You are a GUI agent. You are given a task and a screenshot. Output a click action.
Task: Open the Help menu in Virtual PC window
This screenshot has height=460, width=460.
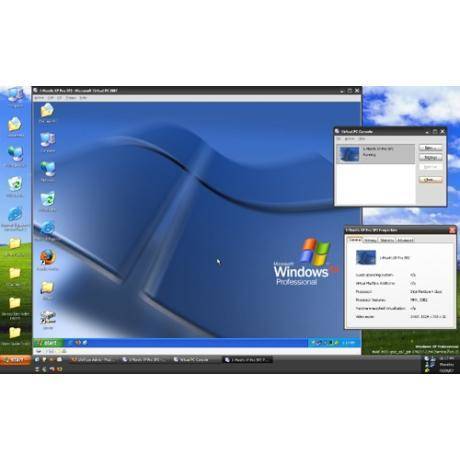click(x=83, y=98)
